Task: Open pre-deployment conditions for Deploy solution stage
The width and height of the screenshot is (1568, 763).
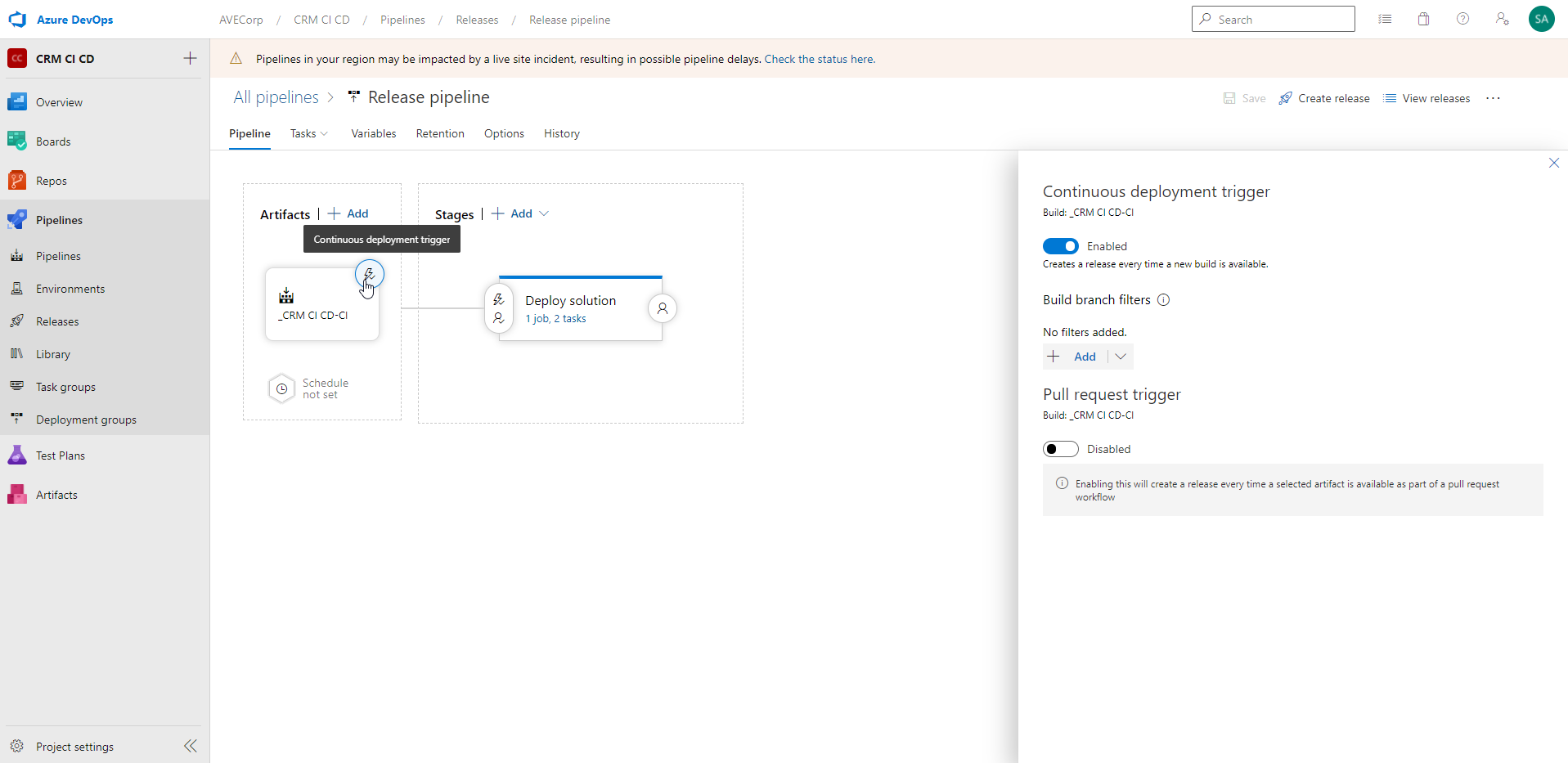Action: 499,298
